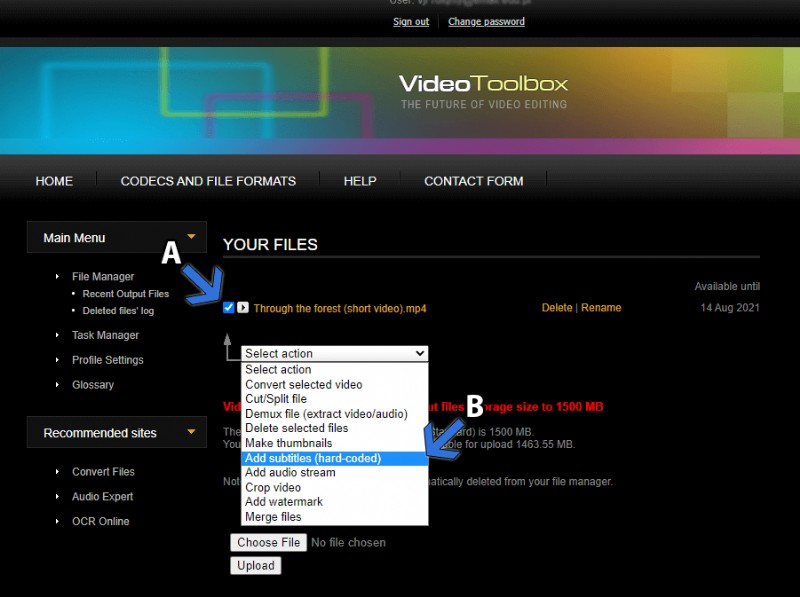This screenshot has width=800, height=597.
Task: Open the Select action dropdown
Action: pyautogui.click(x=334, y=353)
